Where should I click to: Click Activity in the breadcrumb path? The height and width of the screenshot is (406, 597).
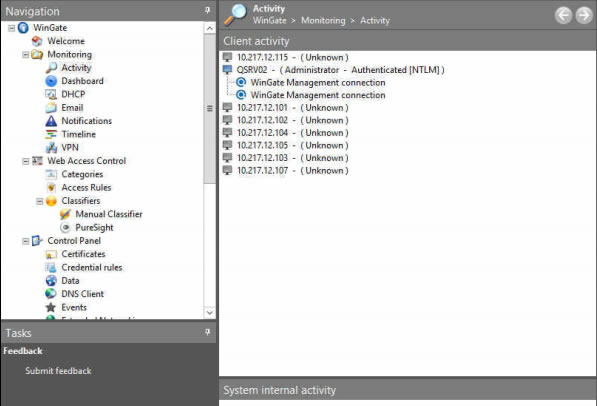tap(375, 21)
